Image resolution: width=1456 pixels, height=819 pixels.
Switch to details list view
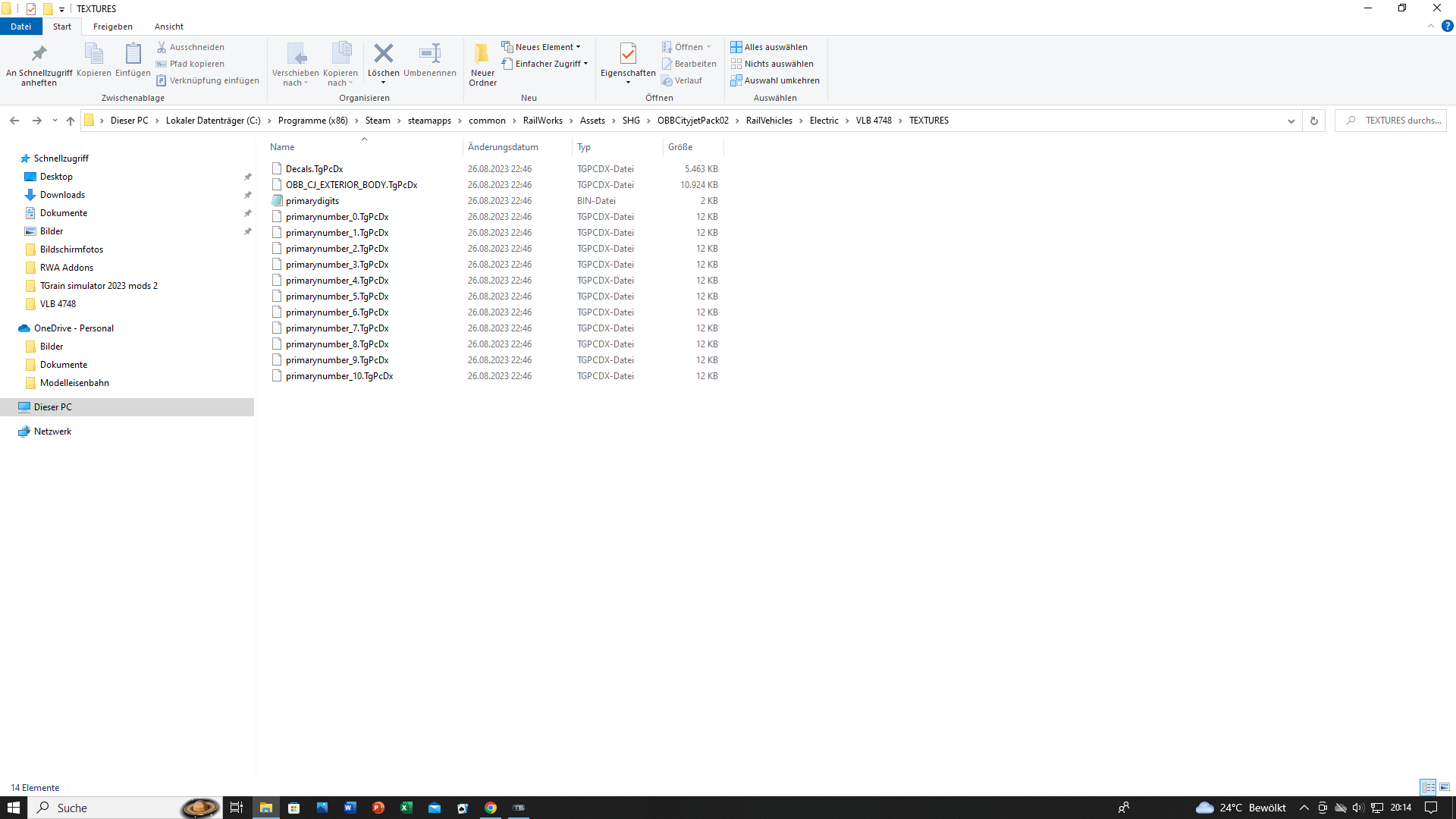(x=1428, y=787)
